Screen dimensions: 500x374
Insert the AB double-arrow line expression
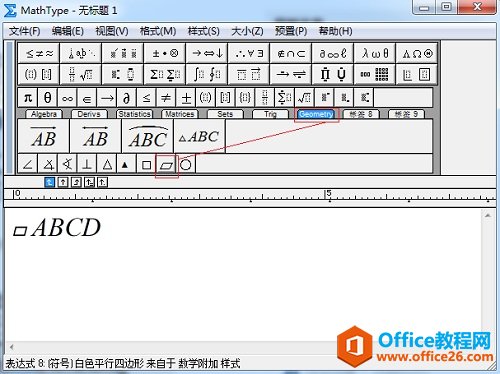coord(96,136)
